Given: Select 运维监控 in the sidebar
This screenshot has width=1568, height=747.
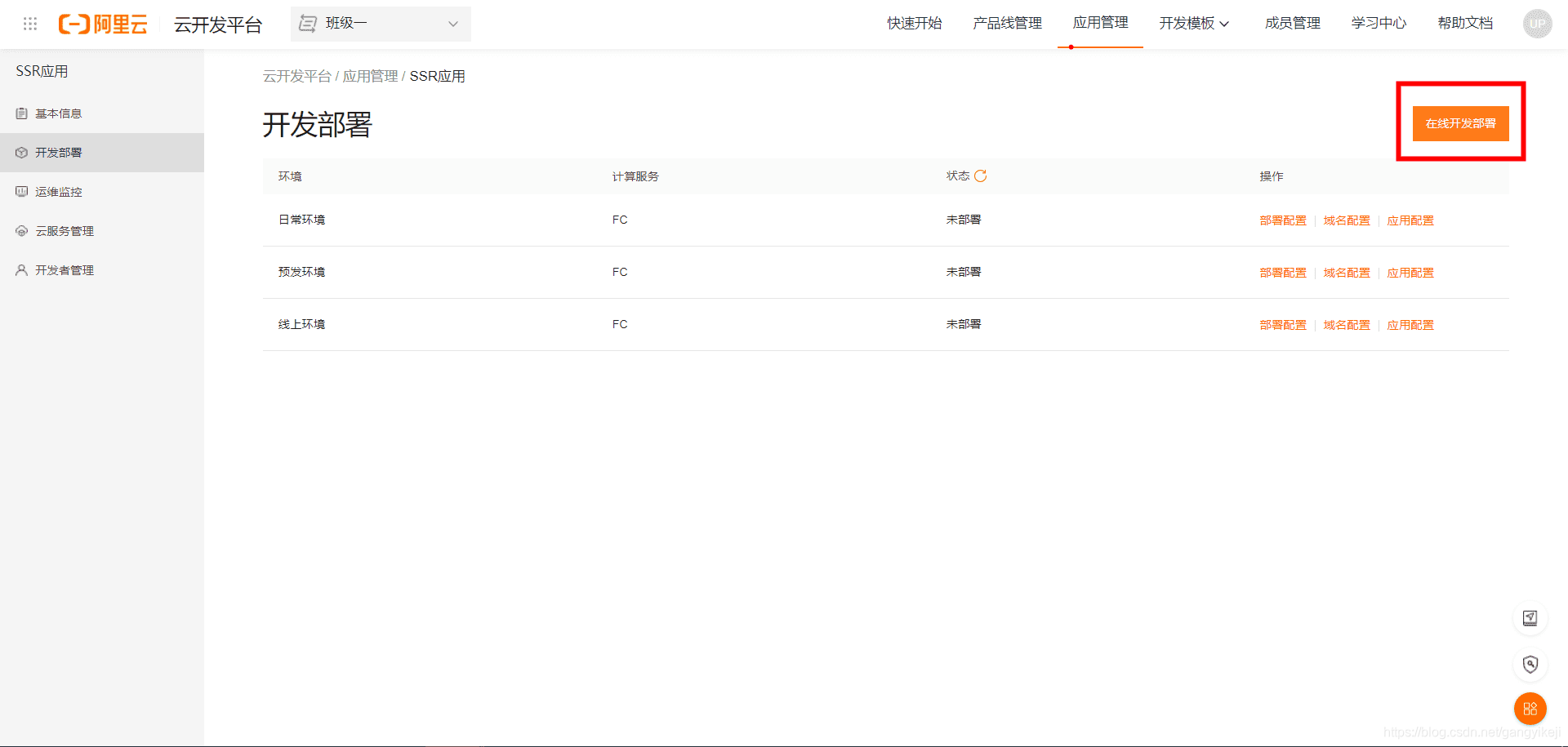Looking at the screenshot, I should [x=102, y=192].
